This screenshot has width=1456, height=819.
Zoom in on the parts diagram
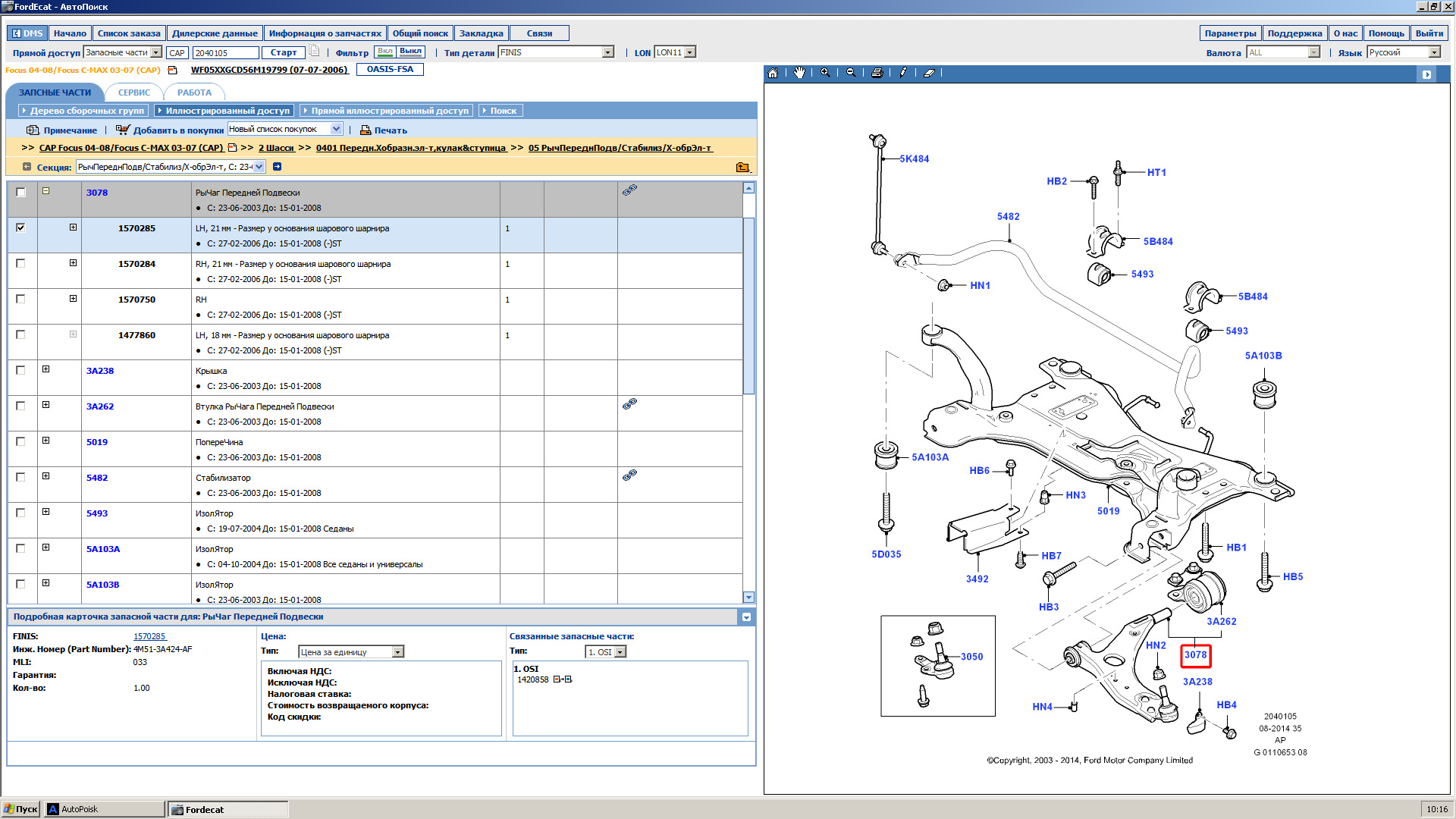tap(825, 73)
